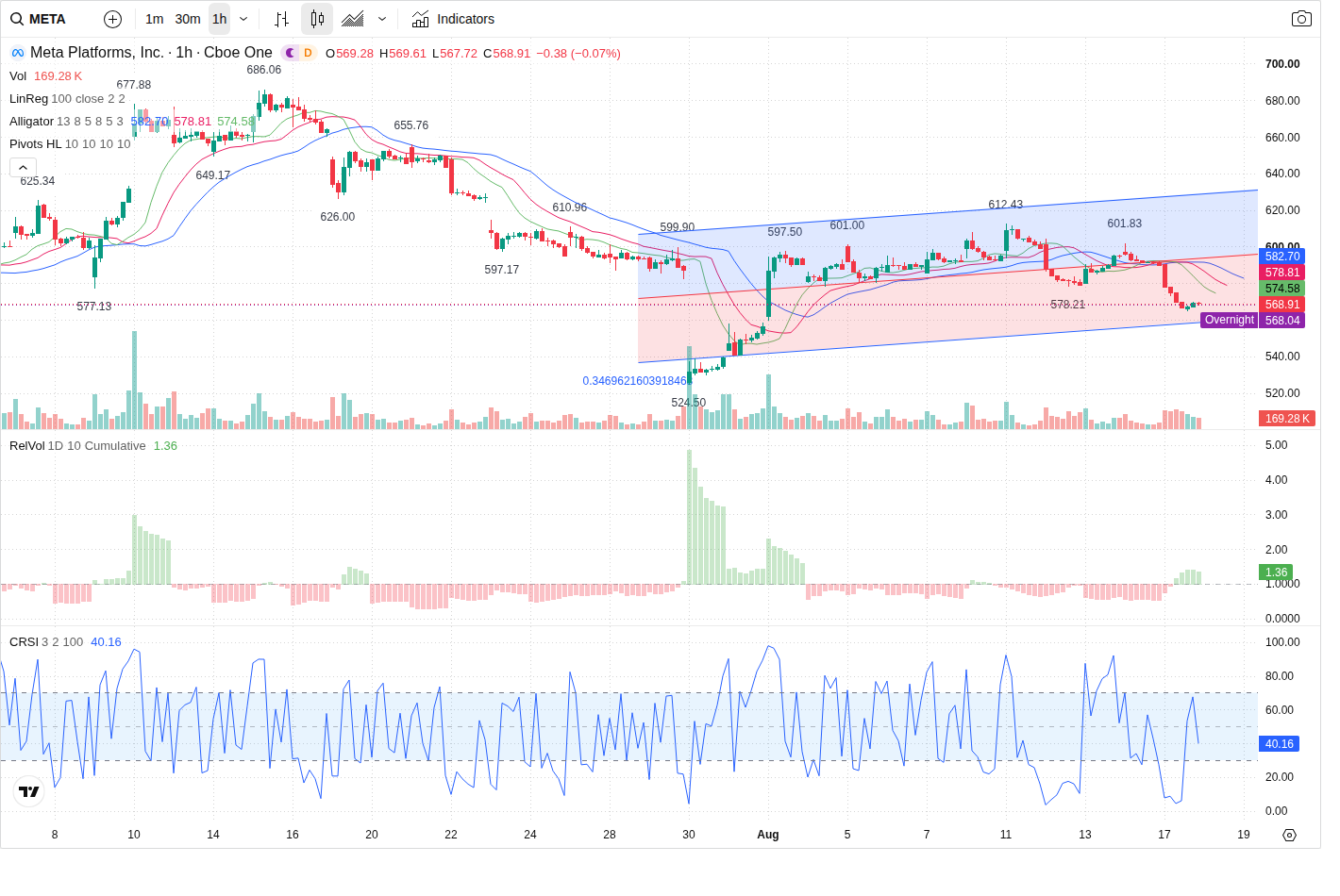Click the purple Overnight label
Viewport: 1340px width, 896px height.
(x=1230, y=321)
